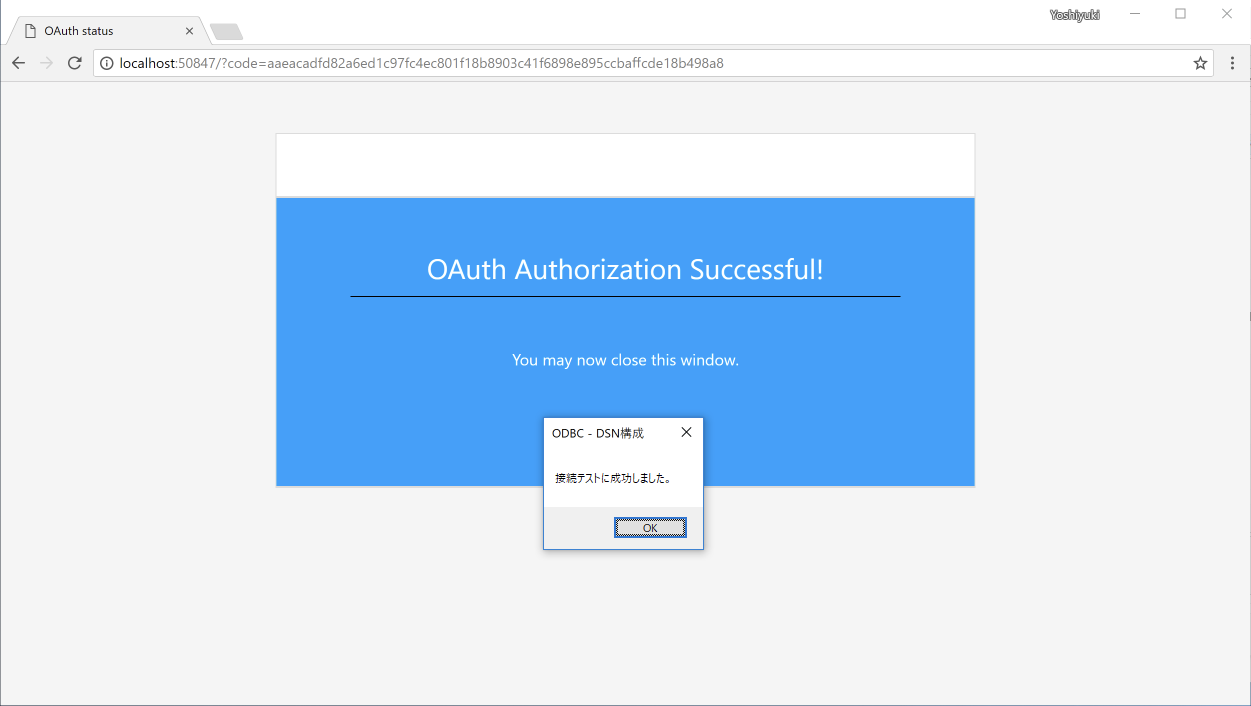The height and width of the screenshot is (706, 1251).
Task: Click the Yoshiyuki profile name
Action: 1074,14
